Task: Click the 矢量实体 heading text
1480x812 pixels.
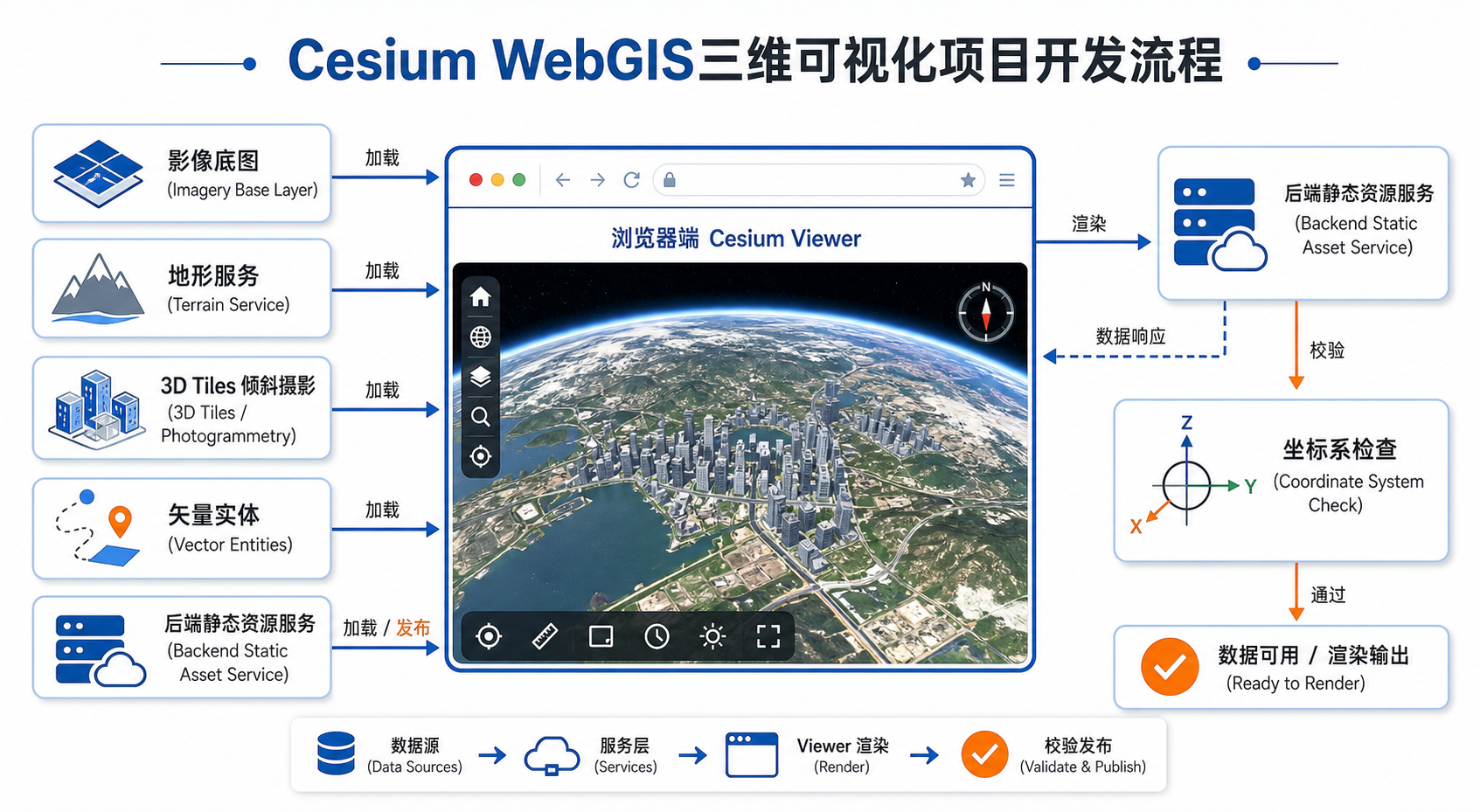Action: (x=213, y=515)
